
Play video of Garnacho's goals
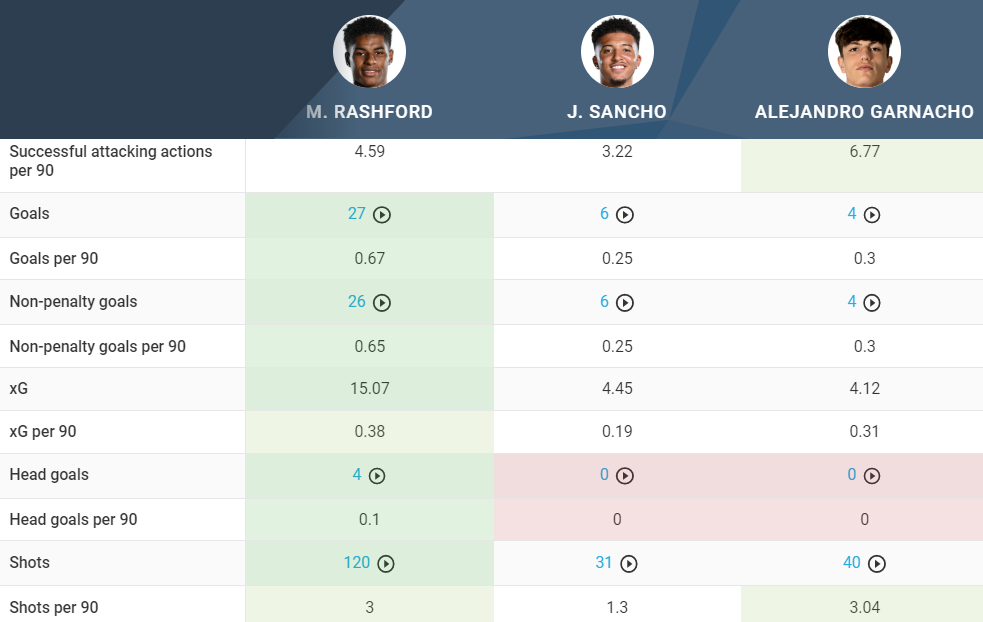[x=872, y=215]
